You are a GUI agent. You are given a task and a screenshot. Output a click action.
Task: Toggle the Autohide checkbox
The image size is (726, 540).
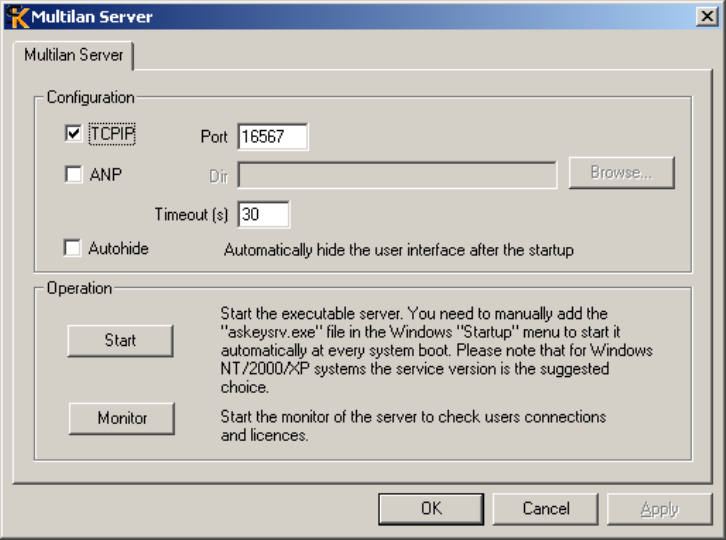[x=72, y=248]
